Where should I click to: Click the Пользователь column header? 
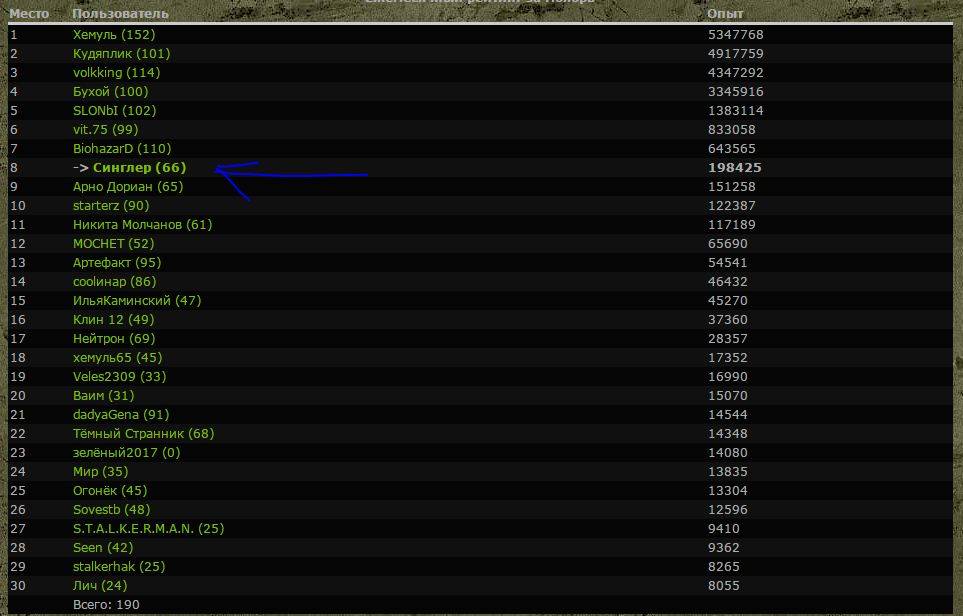pos(120,14)
